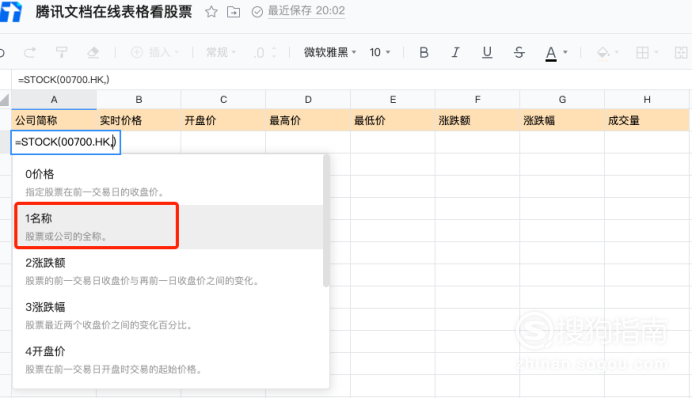Screen dimensions: 692x398
Task: Select column A header
Action: pos(54,100)
